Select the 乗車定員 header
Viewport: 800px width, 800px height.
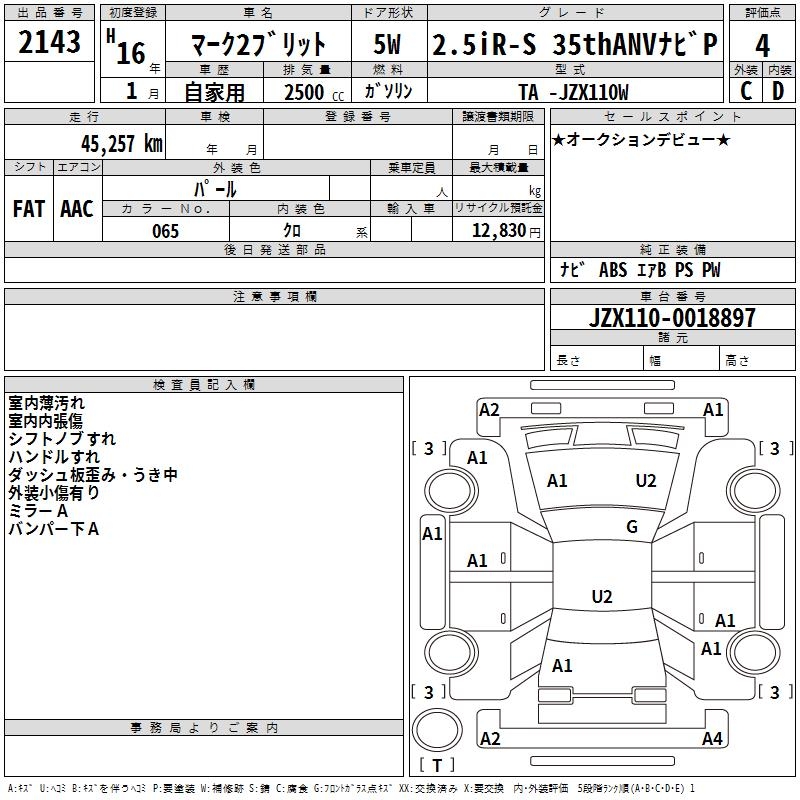point(411,167)
